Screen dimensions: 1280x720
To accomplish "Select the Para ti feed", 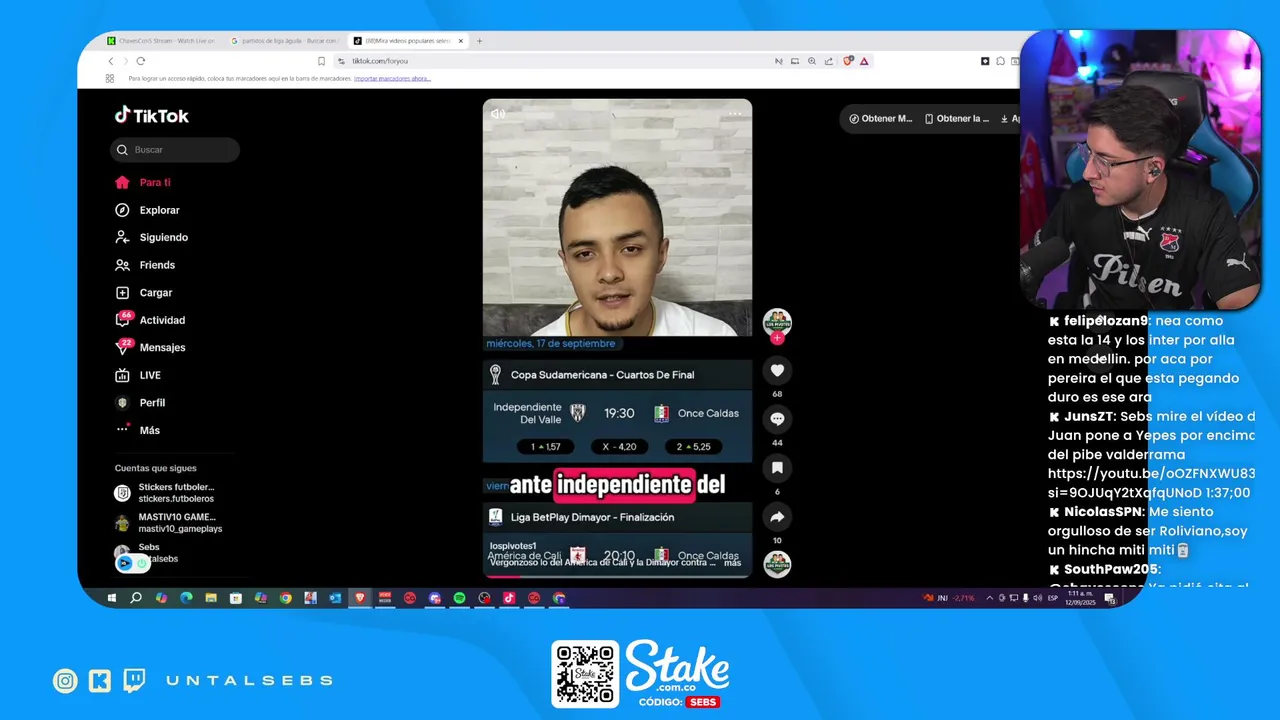I will coord(142,182).
